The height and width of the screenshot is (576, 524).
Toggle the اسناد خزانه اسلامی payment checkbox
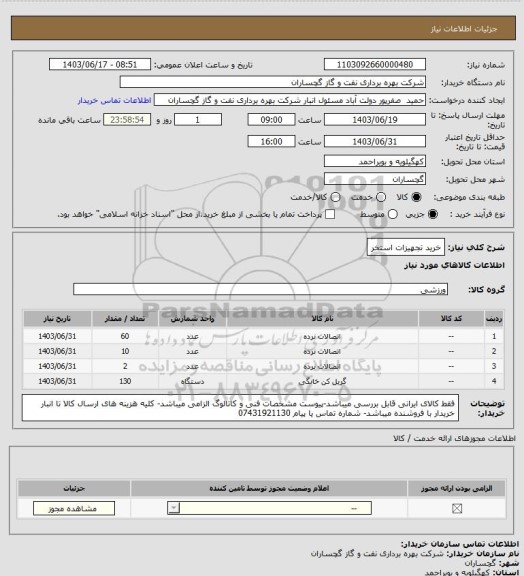click(x=330, y=214)
